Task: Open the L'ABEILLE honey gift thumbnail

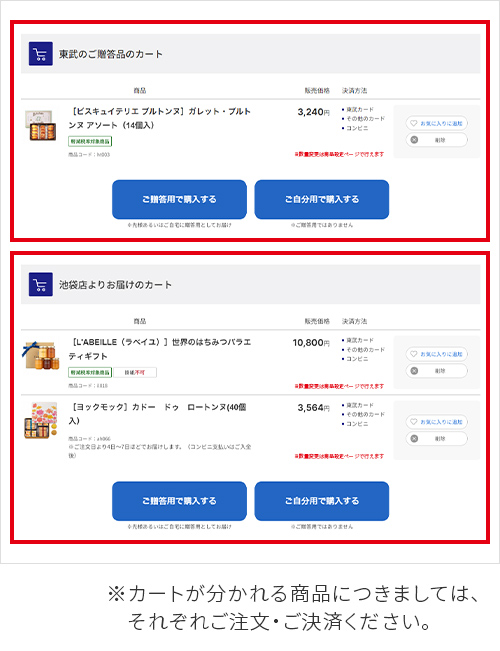Action: point(40,355)
